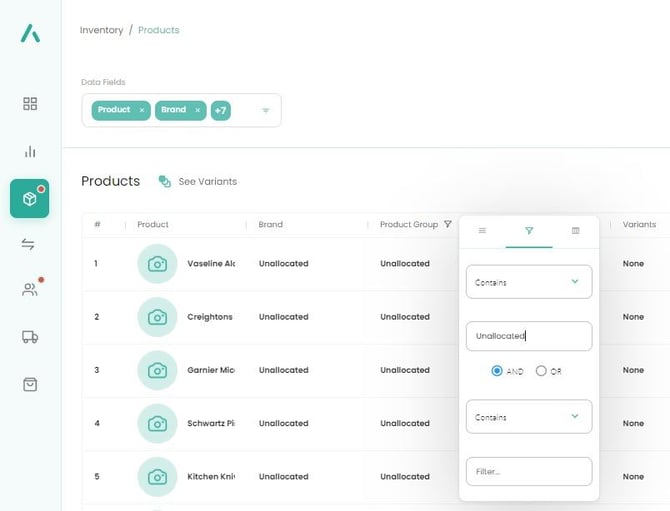Image resolution: width=670 pixels, height=511 pixels.
Task: Open the shopping bag icon in sidebar
Action: 30,384
